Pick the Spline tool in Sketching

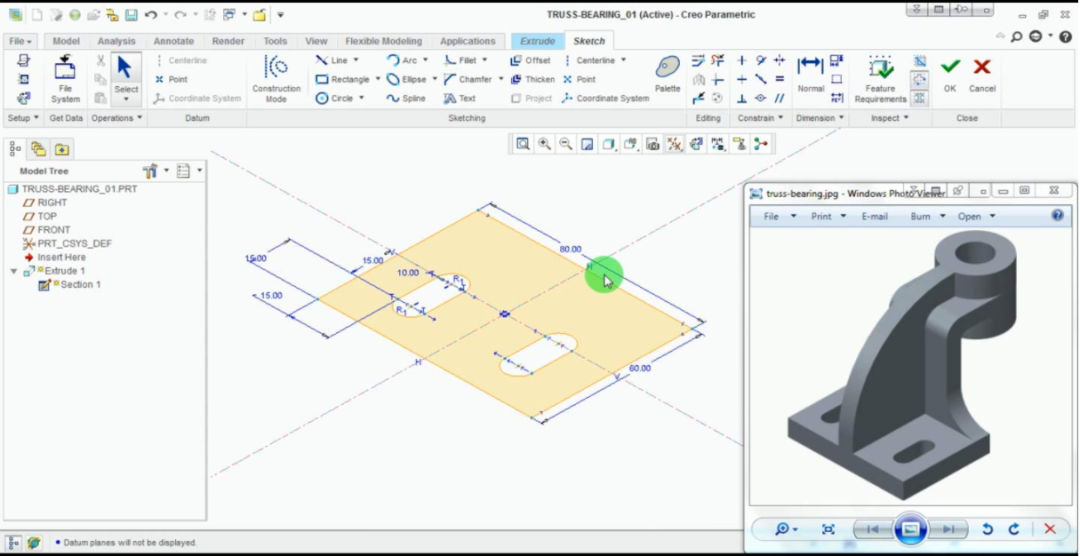click(x=406, y=98)
